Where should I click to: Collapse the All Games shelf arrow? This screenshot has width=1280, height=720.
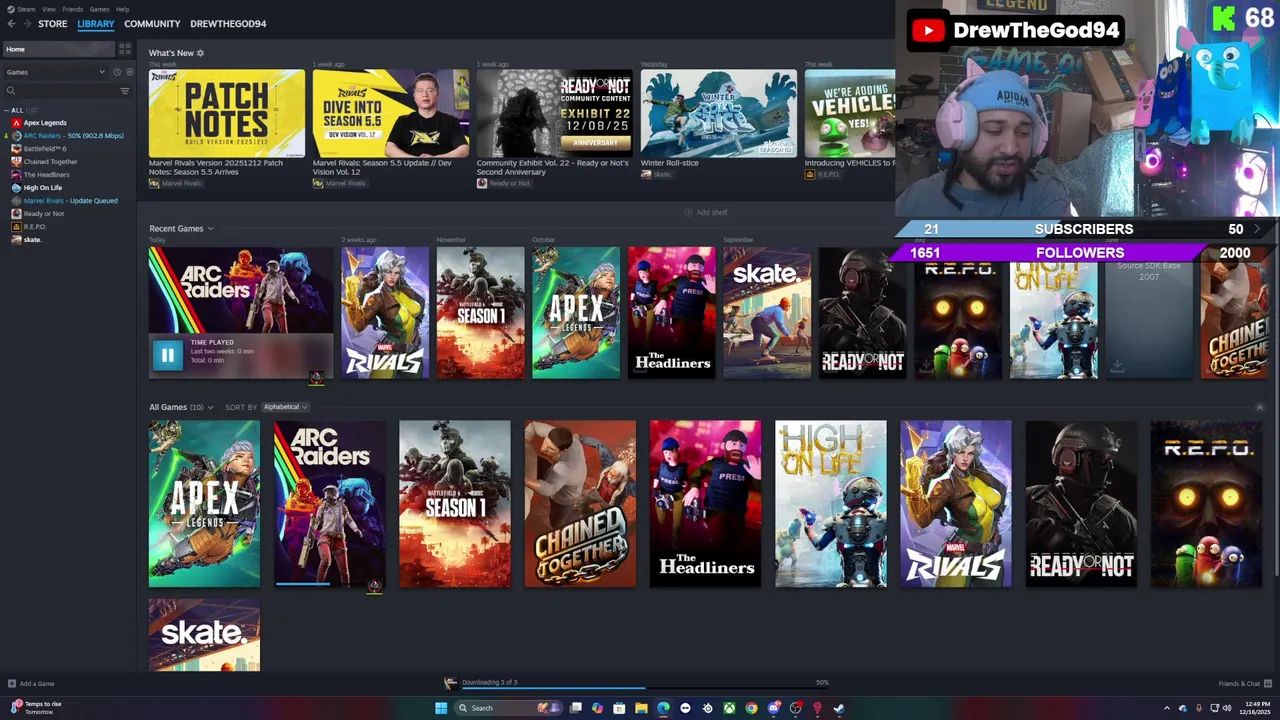1259,407
